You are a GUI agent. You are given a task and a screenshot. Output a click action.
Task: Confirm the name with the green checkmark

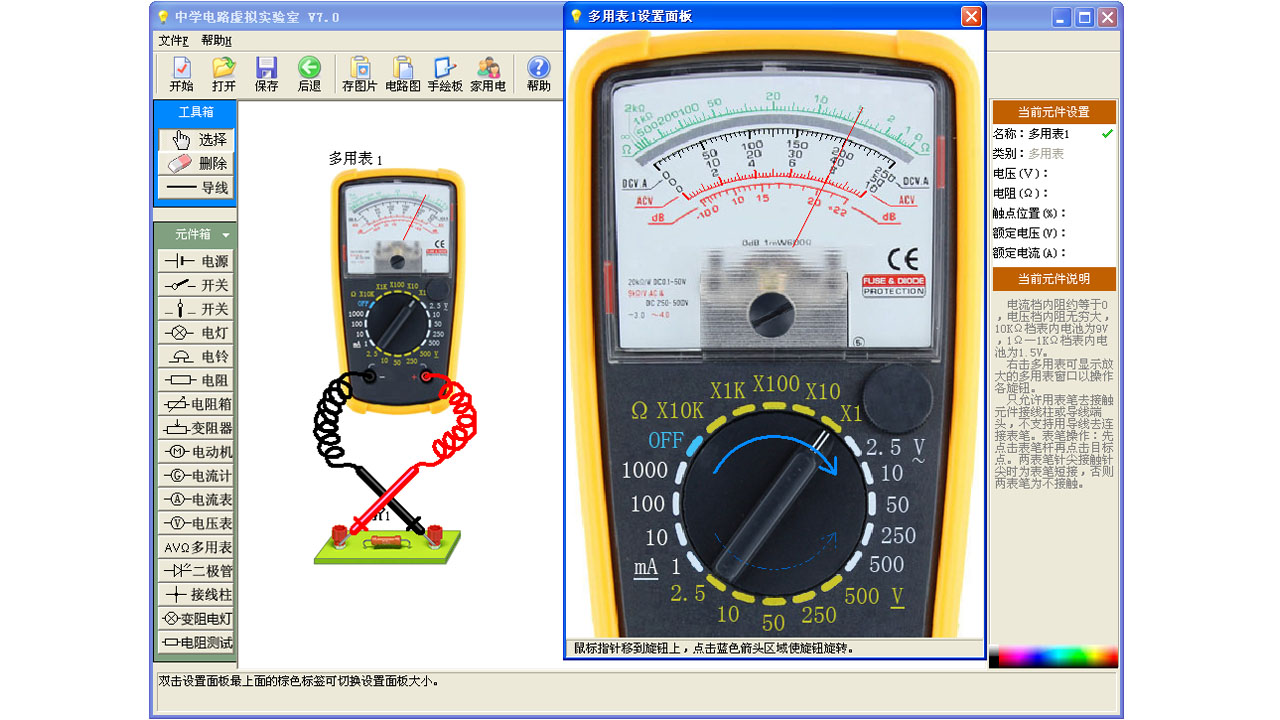click(1107, 134)
